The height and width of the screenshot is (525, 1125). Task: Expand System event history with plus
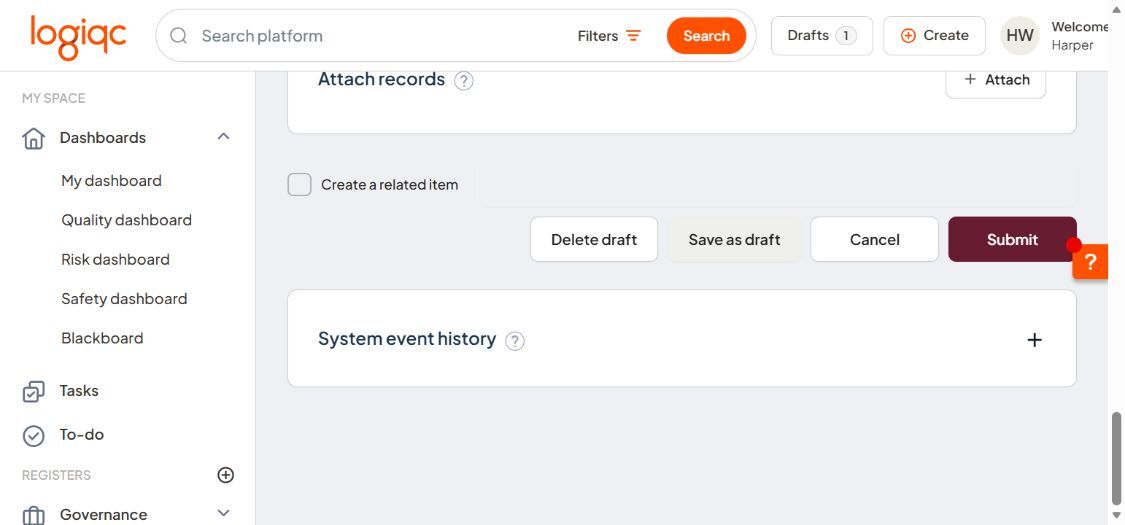tap(1034, 340)
